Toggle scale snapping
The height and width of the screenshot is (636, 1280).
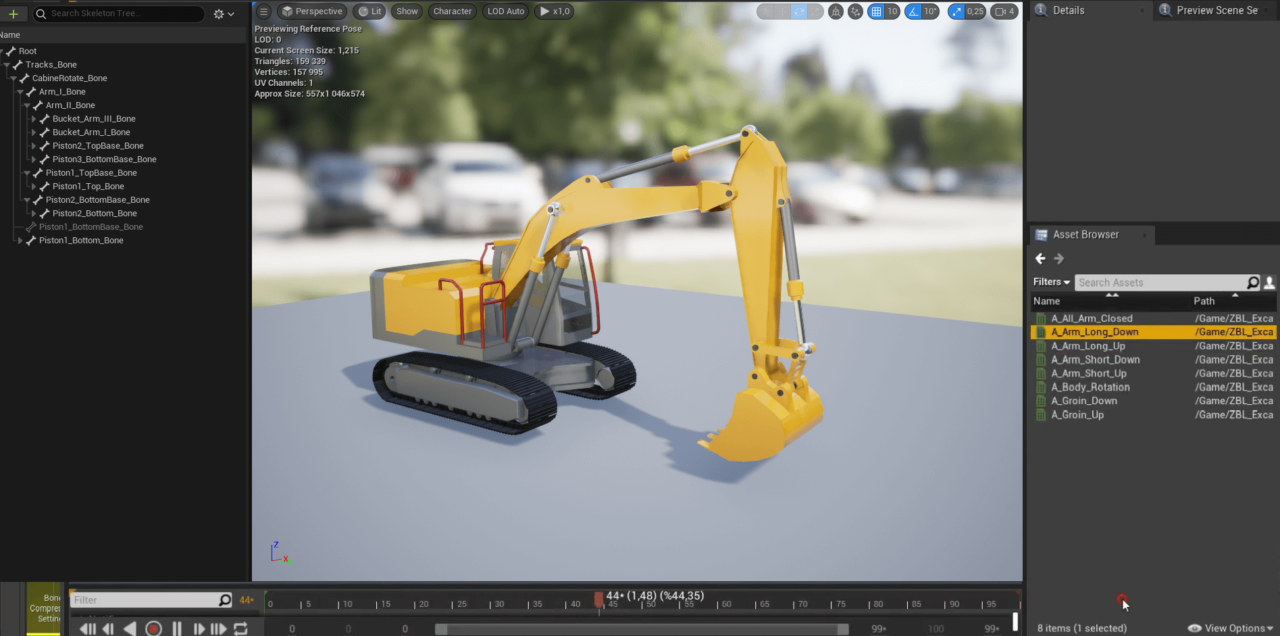pyautogui.click(x=956, y=11)
